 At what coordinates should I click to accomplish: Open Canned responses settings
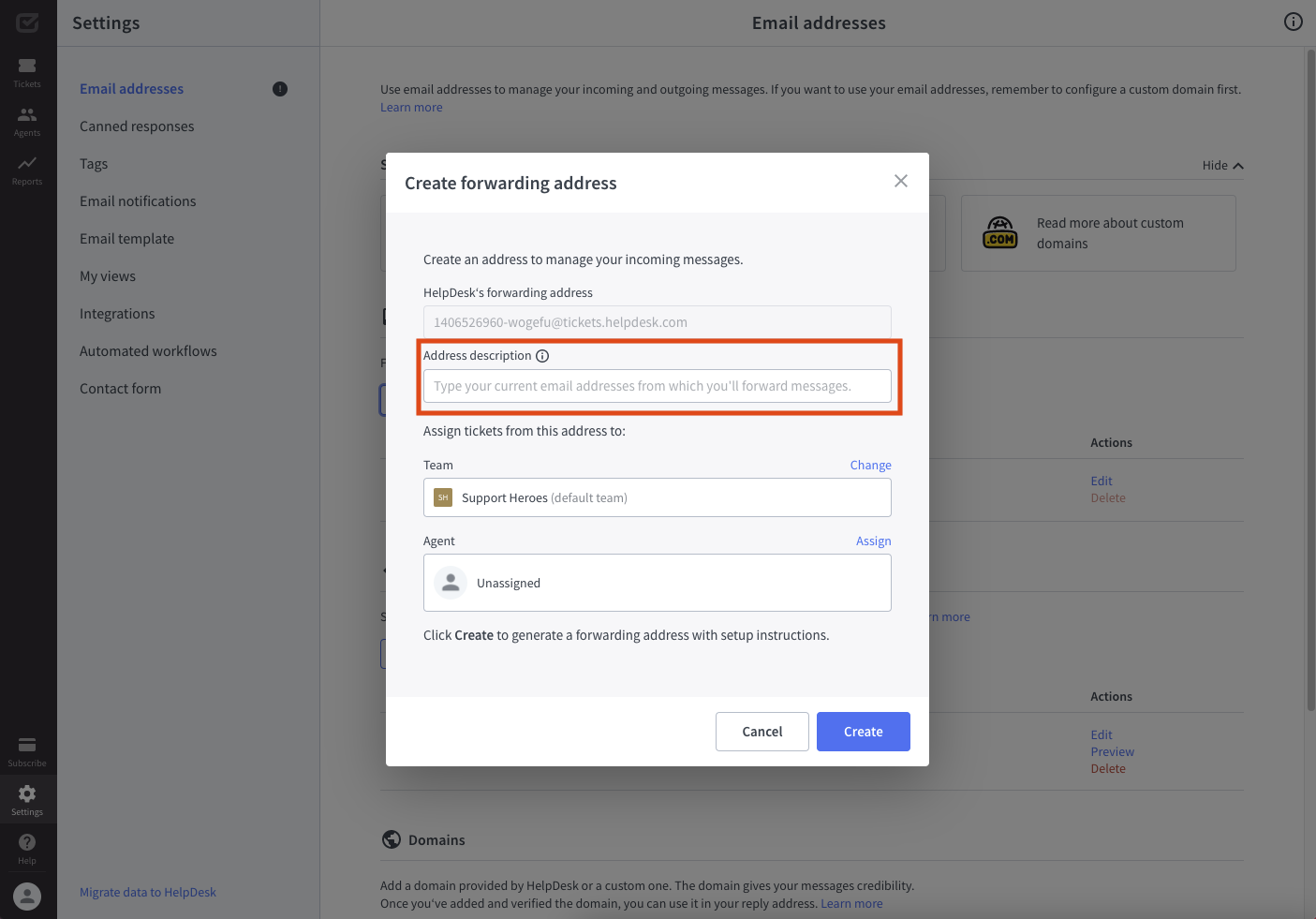136,126
